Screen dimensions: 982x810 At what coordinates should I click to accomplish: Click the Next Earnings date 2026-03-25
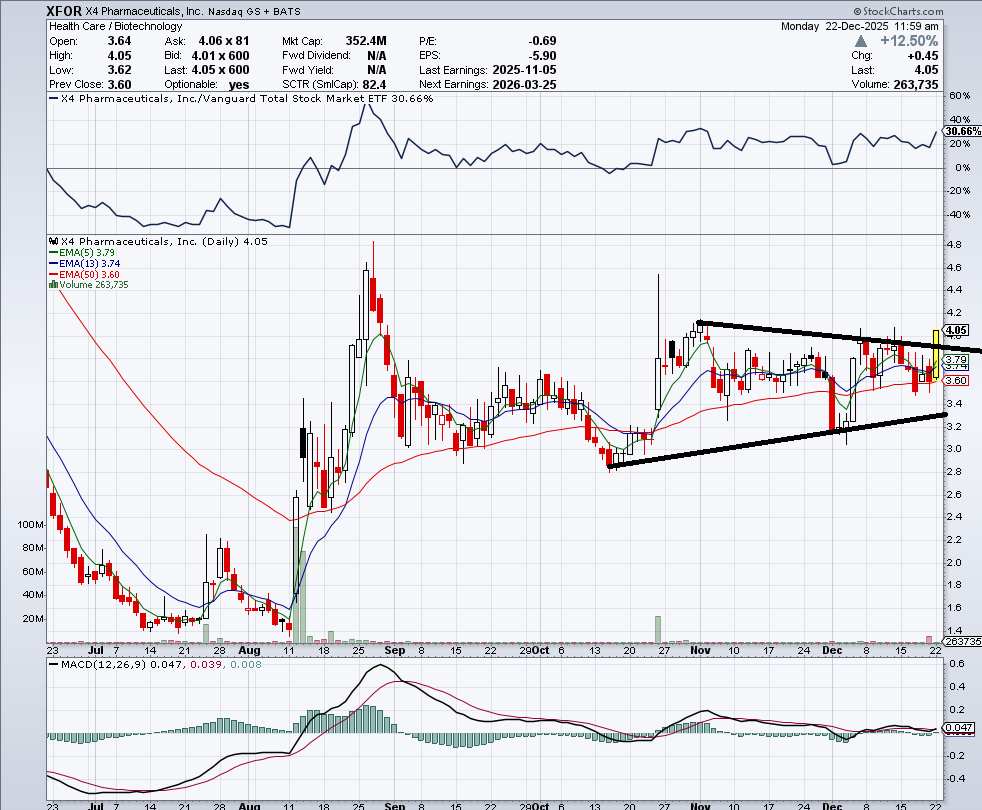coord(524,85)
